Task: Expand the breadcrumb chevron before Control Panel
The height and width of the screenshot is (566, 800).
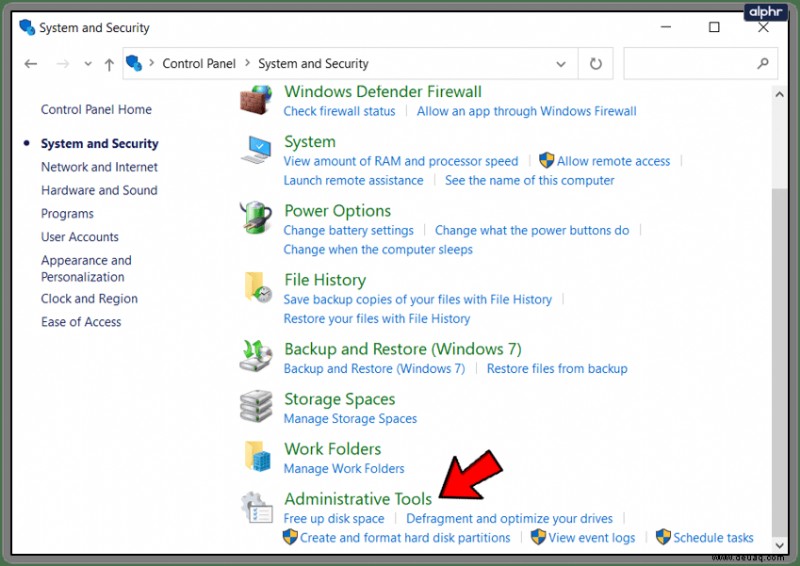Action: tap(152, 63)
